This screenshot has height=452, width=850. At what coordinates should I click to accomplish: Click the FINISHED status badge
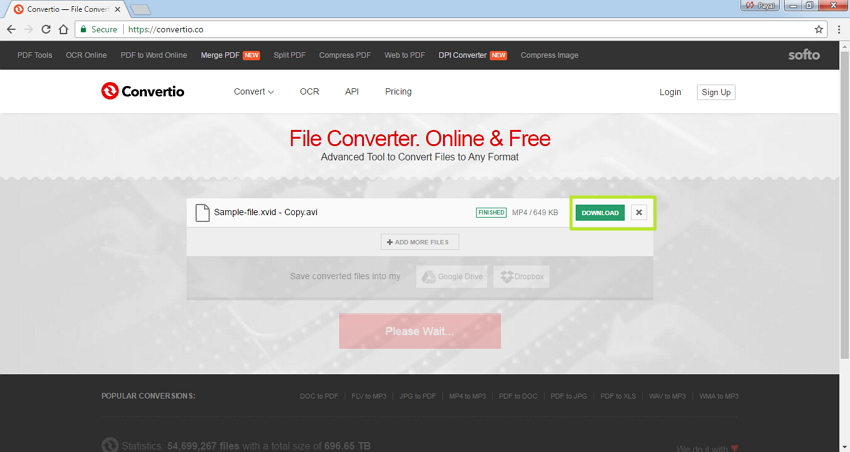point(491,212)
